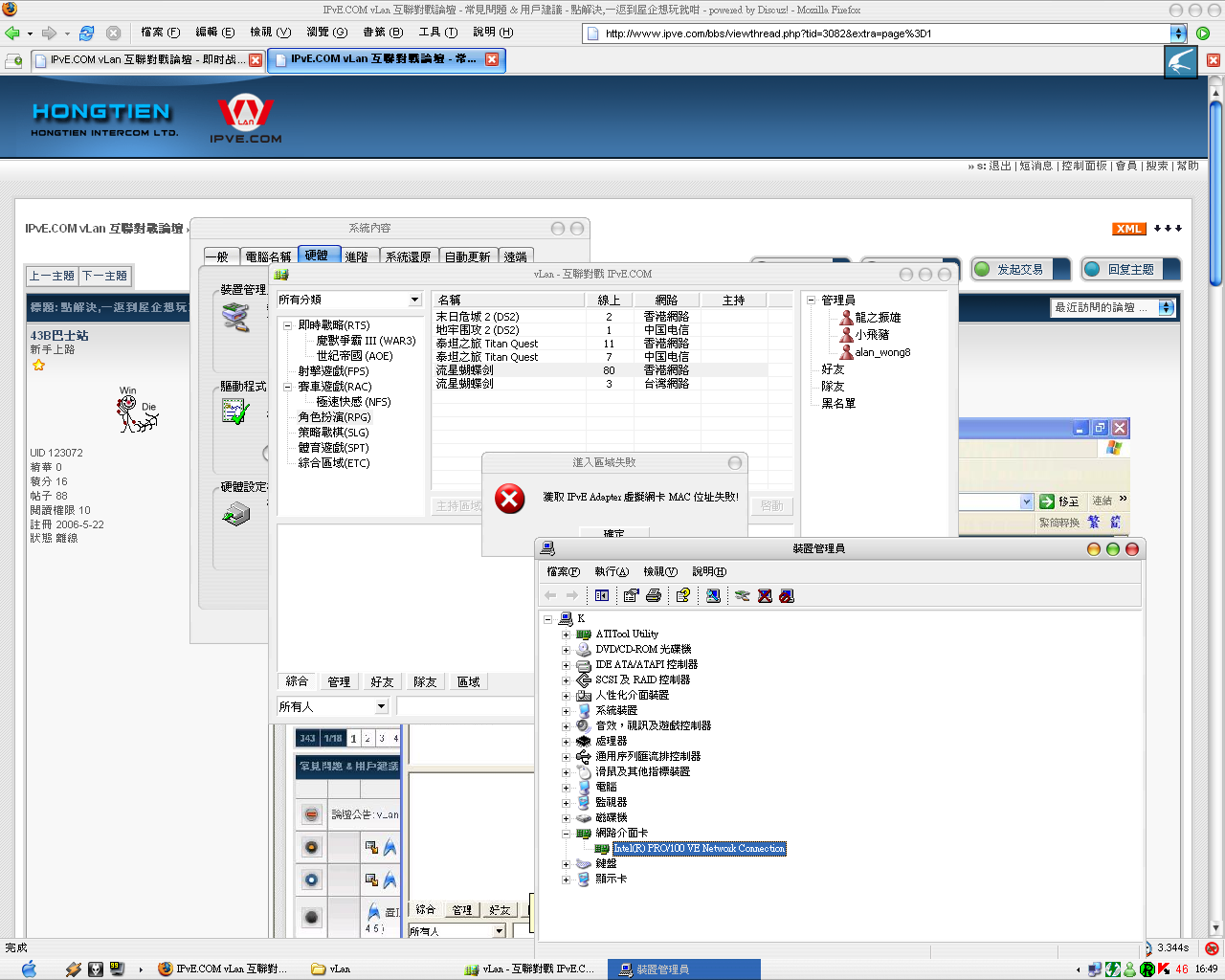Open the Firefox 書籤 (B) menu
1225x980 pixels.
[x=383, y=33]
